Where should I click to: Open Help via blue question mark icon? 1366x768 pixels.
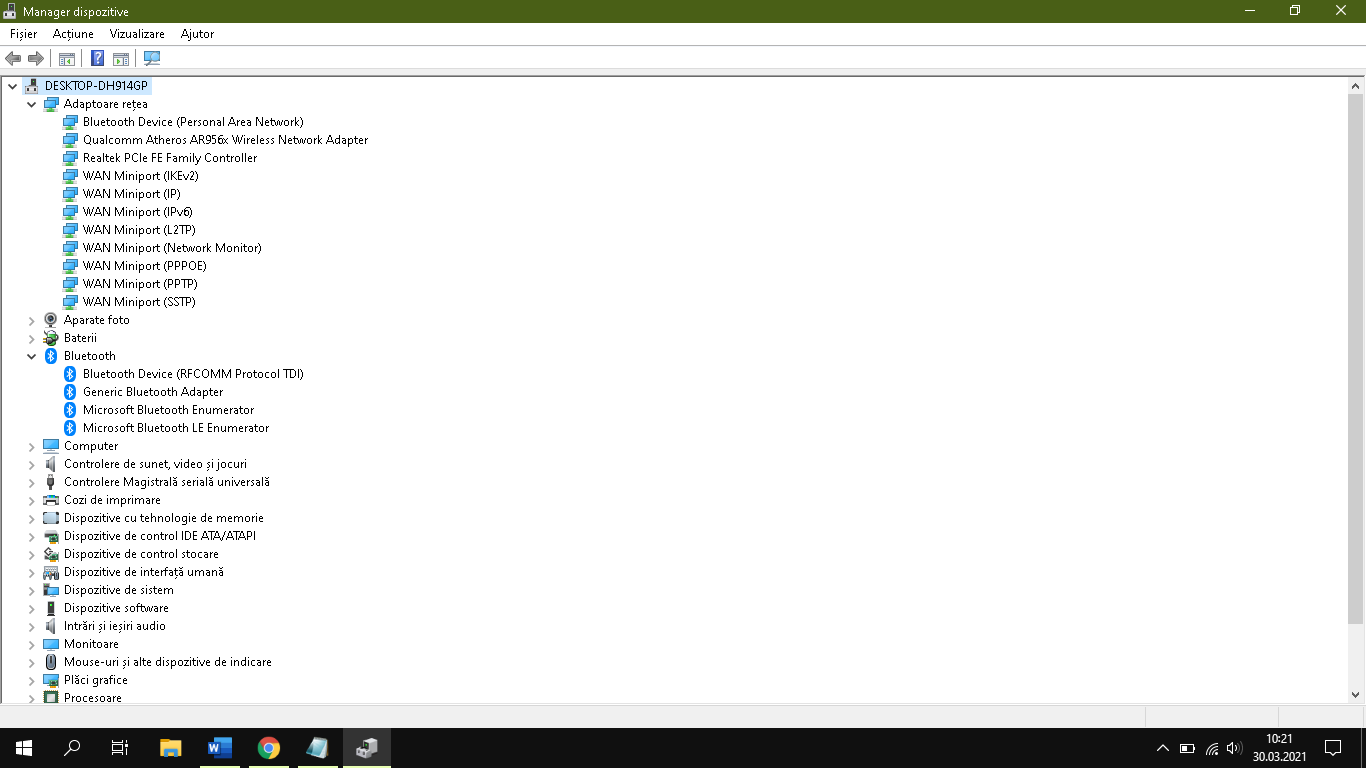tap(98, 58)
